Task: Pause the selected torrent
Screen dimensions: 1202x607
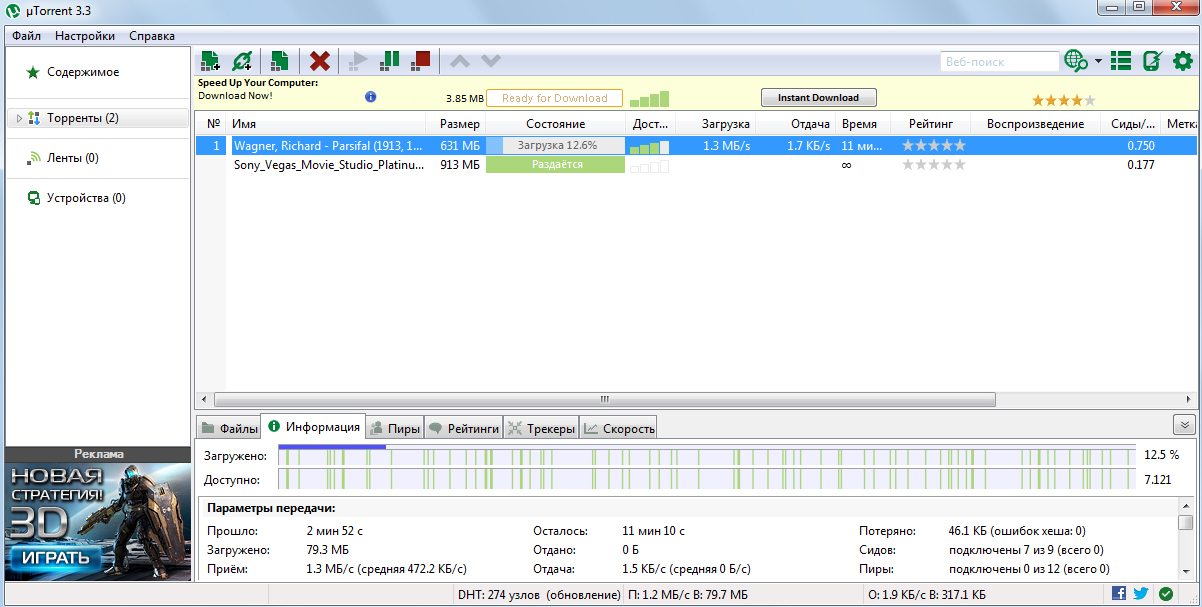Action: 390,61
